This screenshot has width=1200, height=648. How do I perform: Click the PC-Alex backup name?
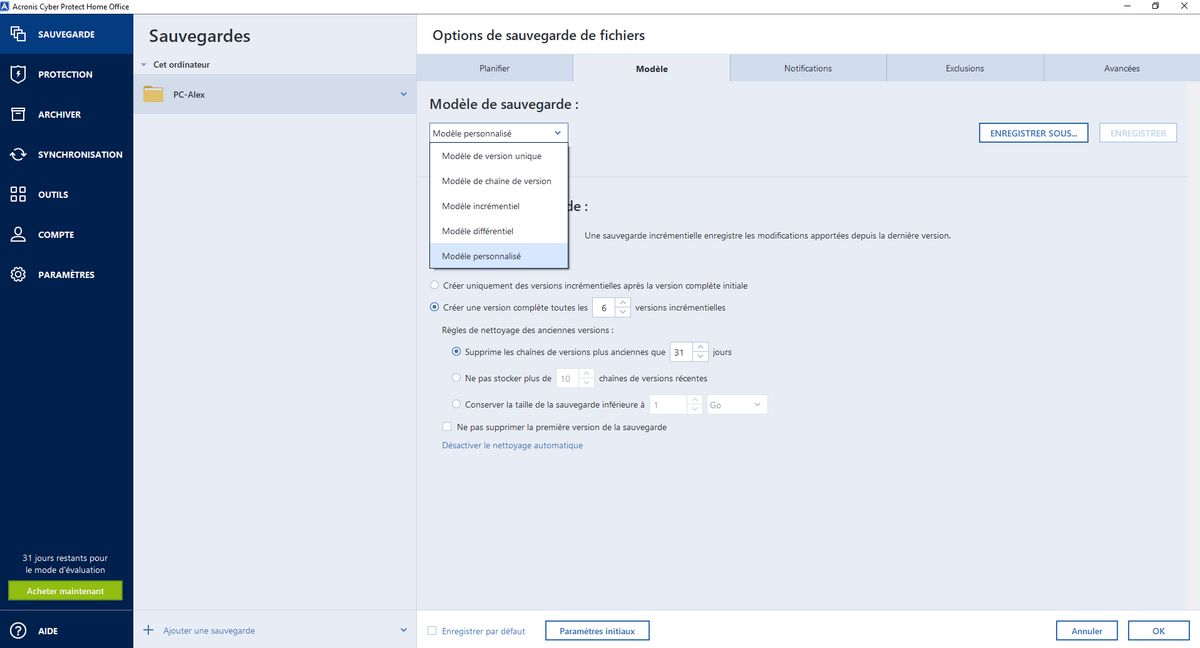point(190,95)
